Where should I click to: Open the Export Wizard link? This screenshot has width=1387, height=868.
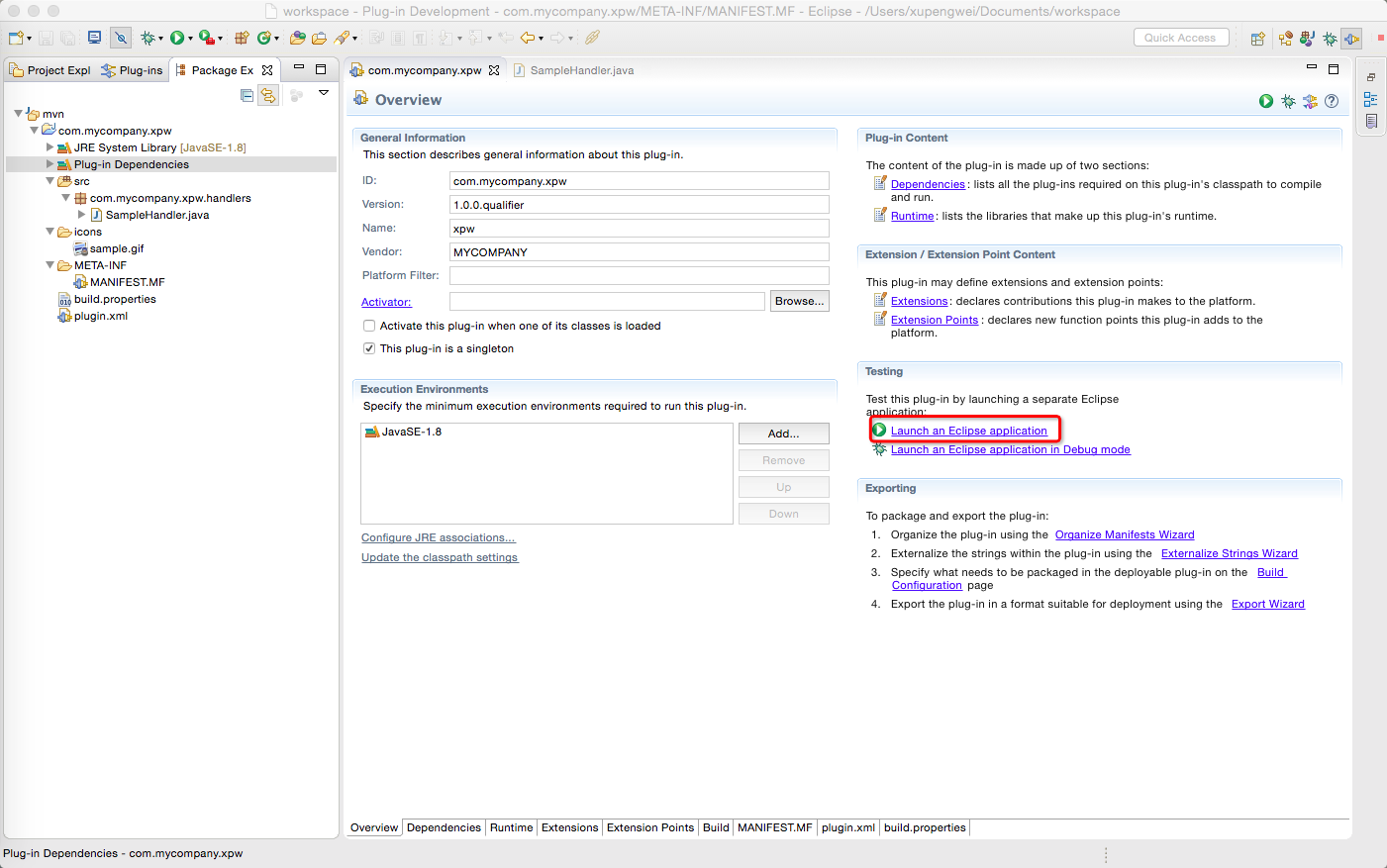click(x=1267, y=604)
